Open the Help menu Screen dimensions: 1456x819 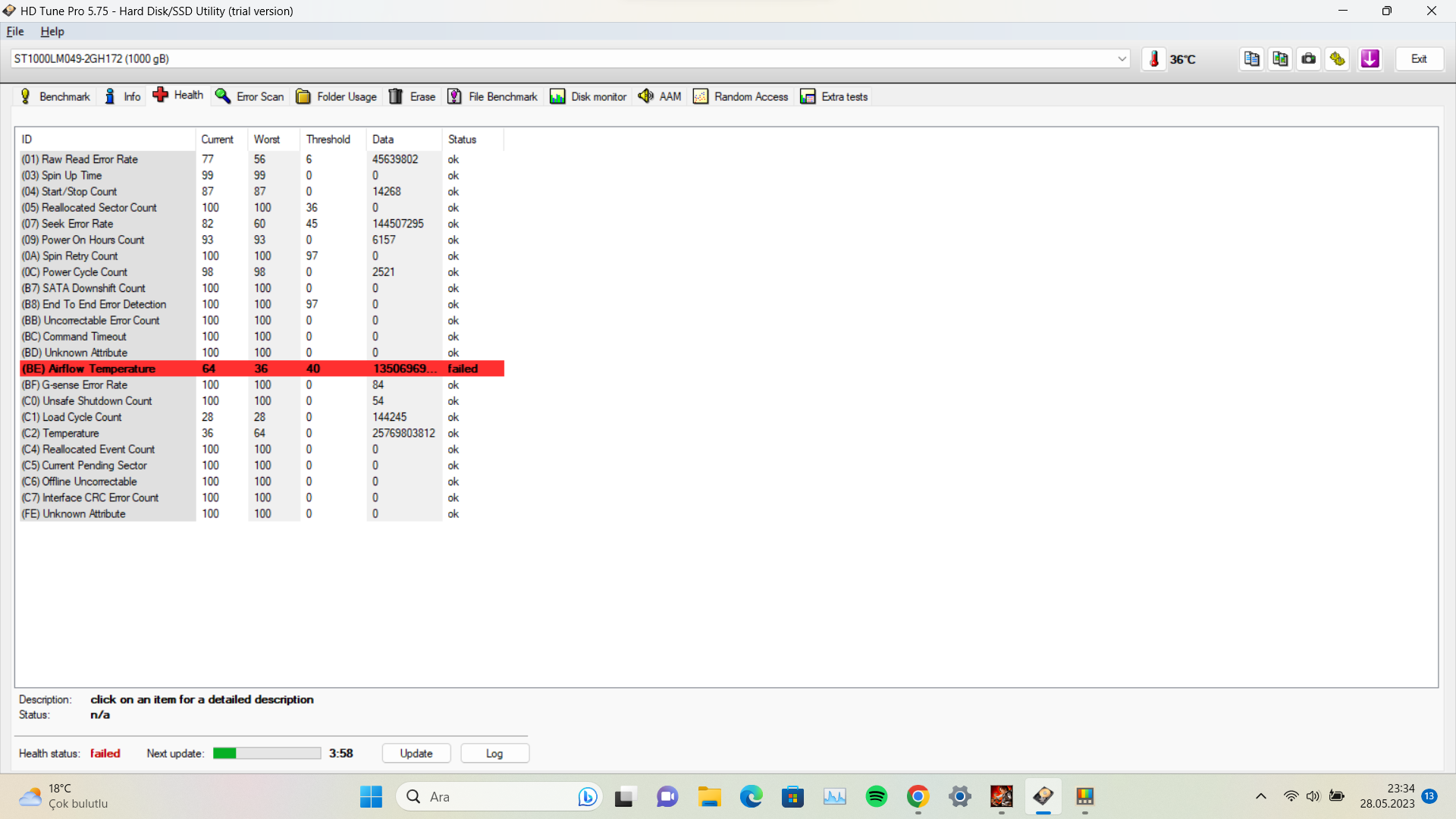pos(52,32)
